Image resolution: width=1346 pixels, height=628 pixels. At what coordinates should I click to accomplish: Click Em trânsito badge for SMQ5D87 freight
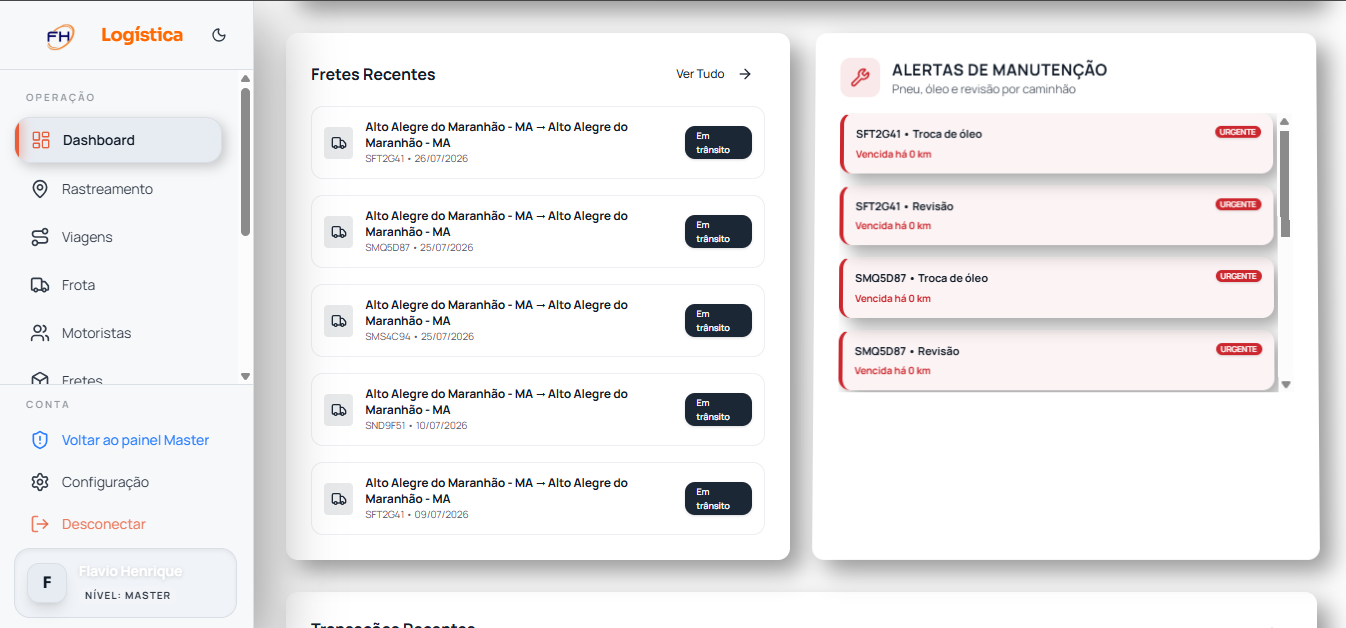718,232
